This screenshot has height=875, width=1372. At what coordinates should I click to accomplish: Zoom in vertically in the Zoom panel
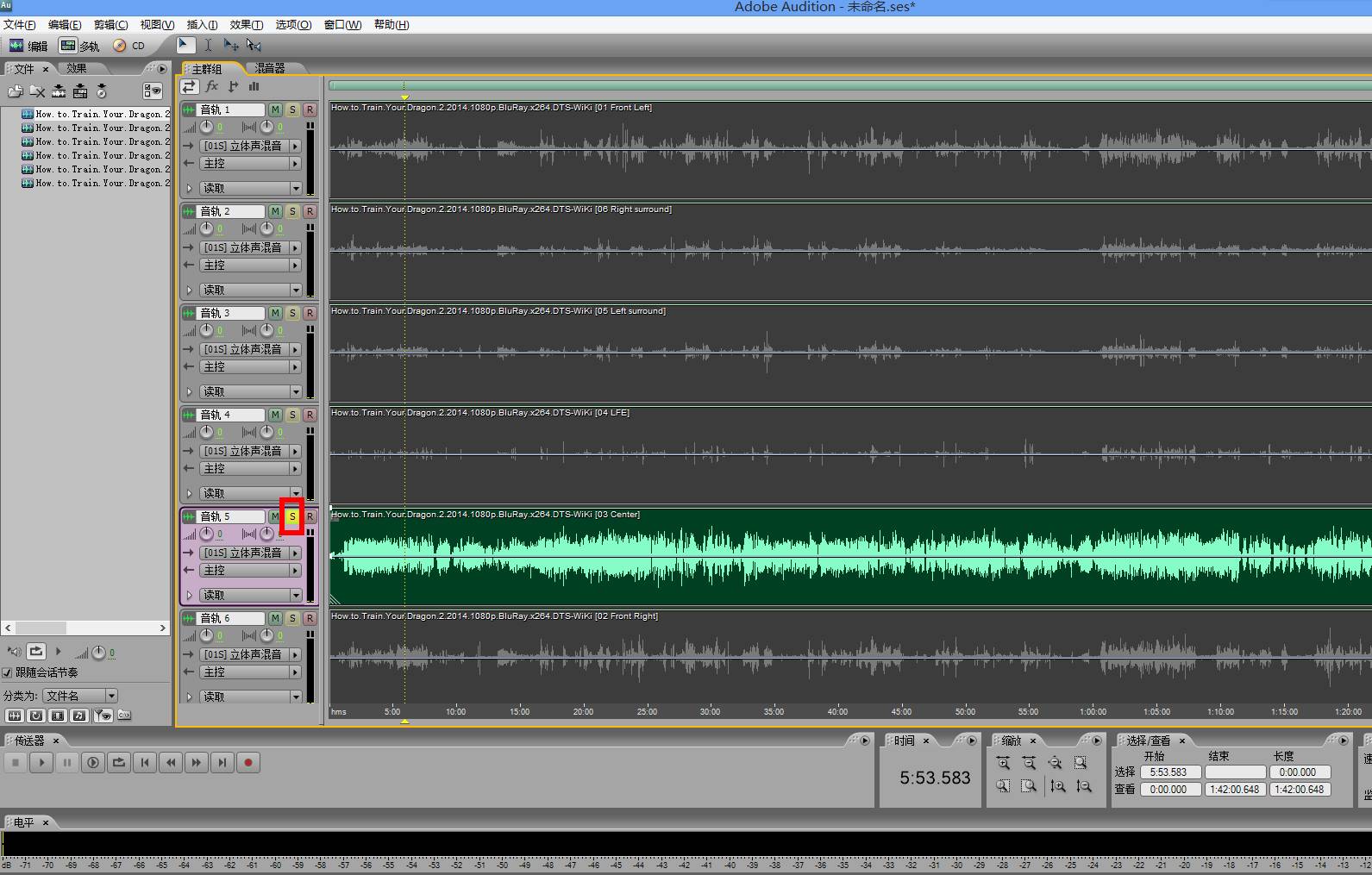(1058, 786)
